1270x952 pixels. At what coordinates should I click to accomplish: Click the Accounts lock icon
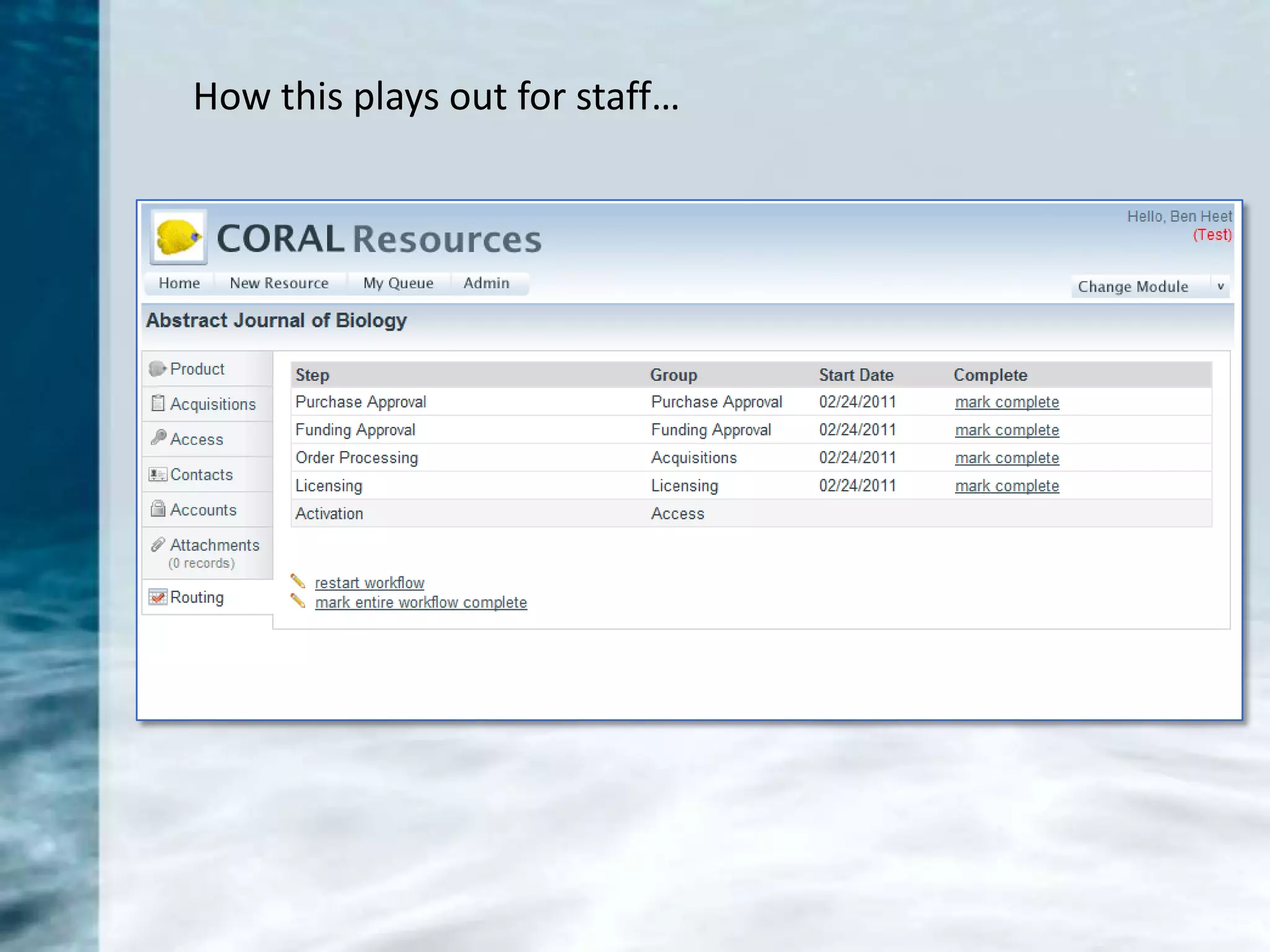[x=158, y=509]
